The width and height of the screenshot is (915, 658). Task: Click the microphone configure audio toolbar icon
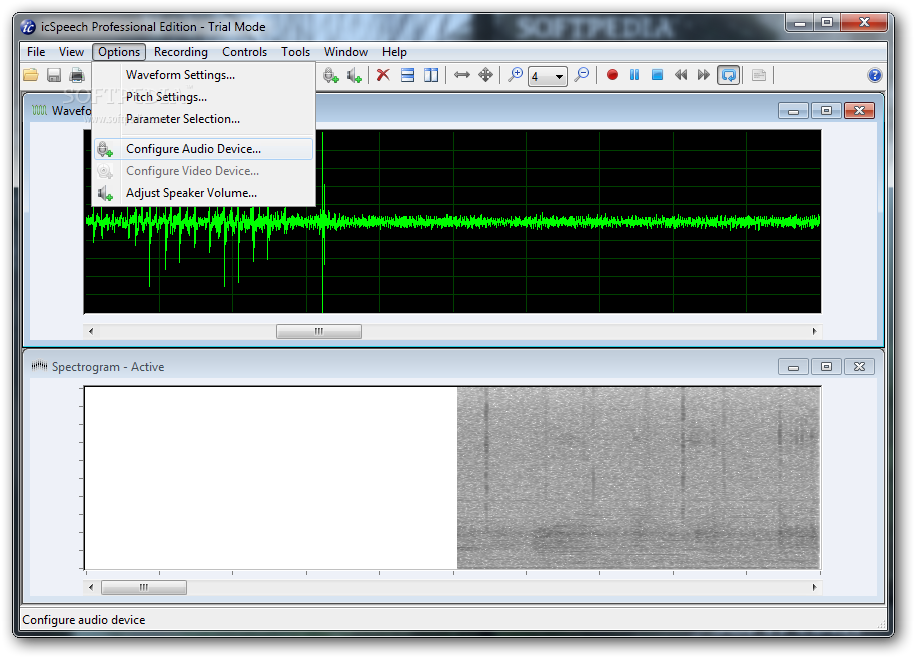[331, 75]
